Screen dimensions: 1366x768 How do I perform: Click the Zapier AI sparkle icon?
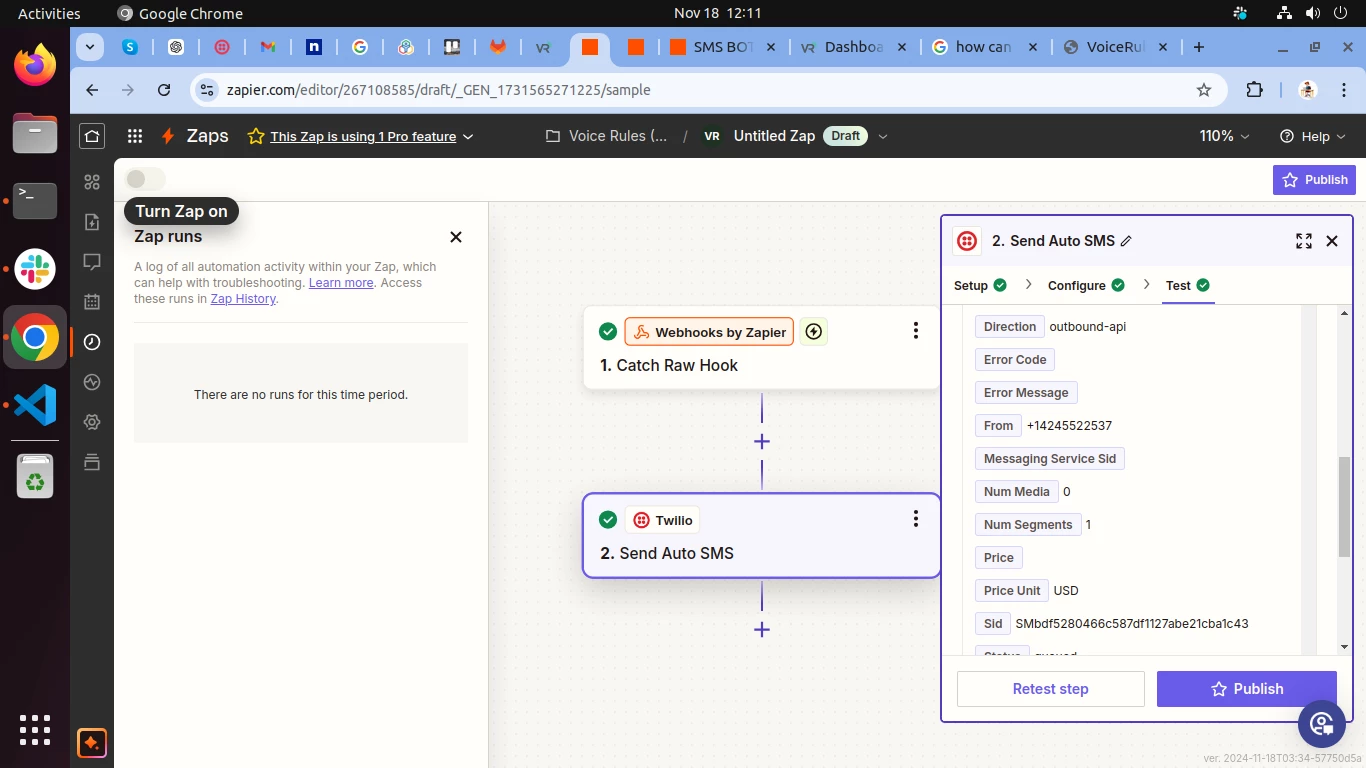pos(92,743)
